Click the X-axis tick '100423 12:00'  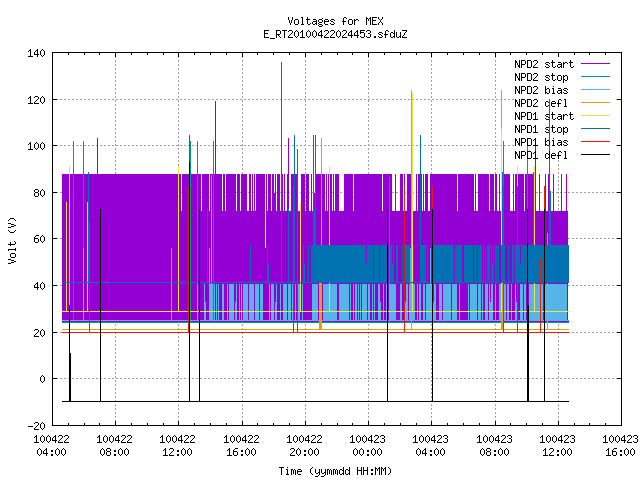click(558, 446)
